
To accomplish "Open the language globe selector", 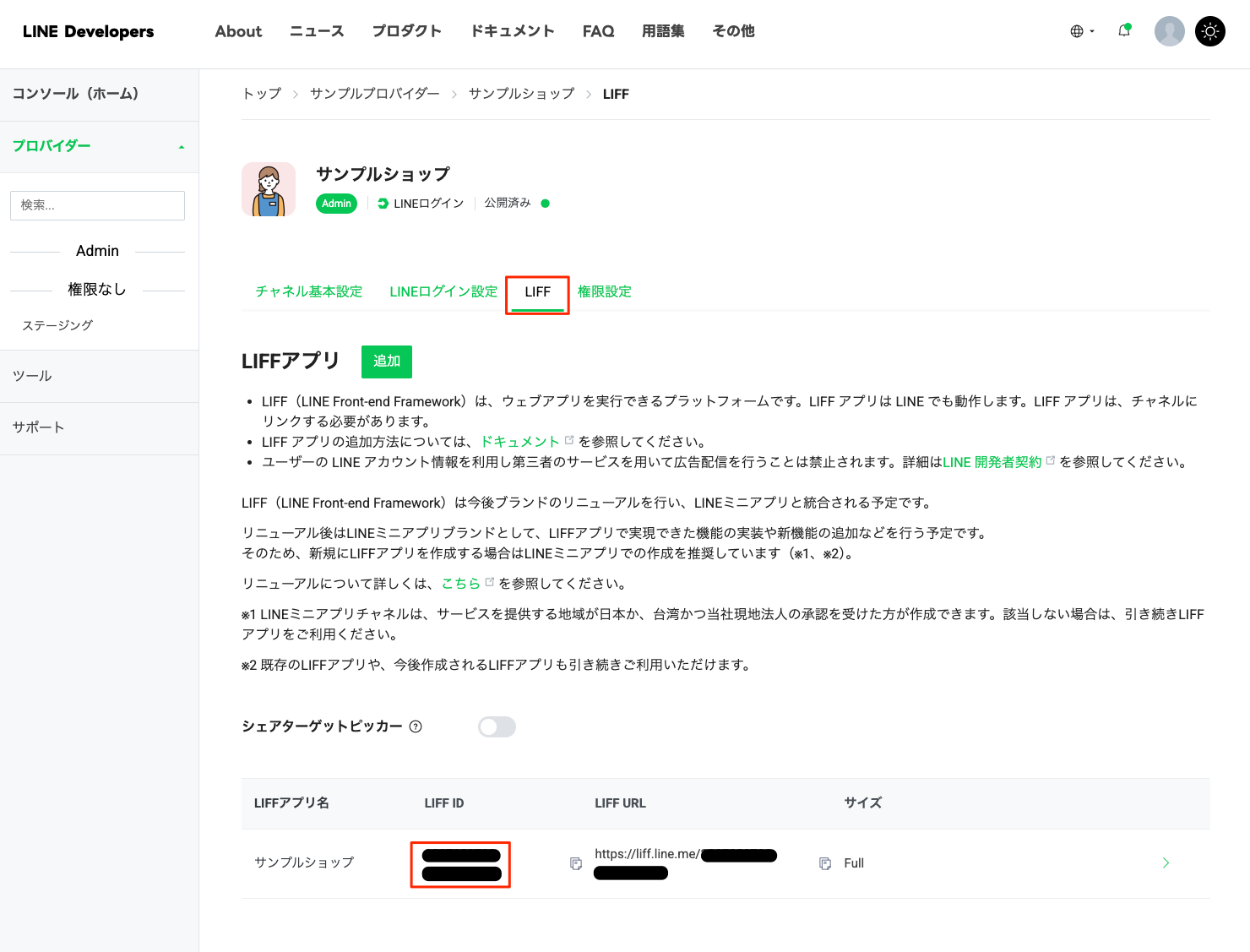I will click(1082, 31).
